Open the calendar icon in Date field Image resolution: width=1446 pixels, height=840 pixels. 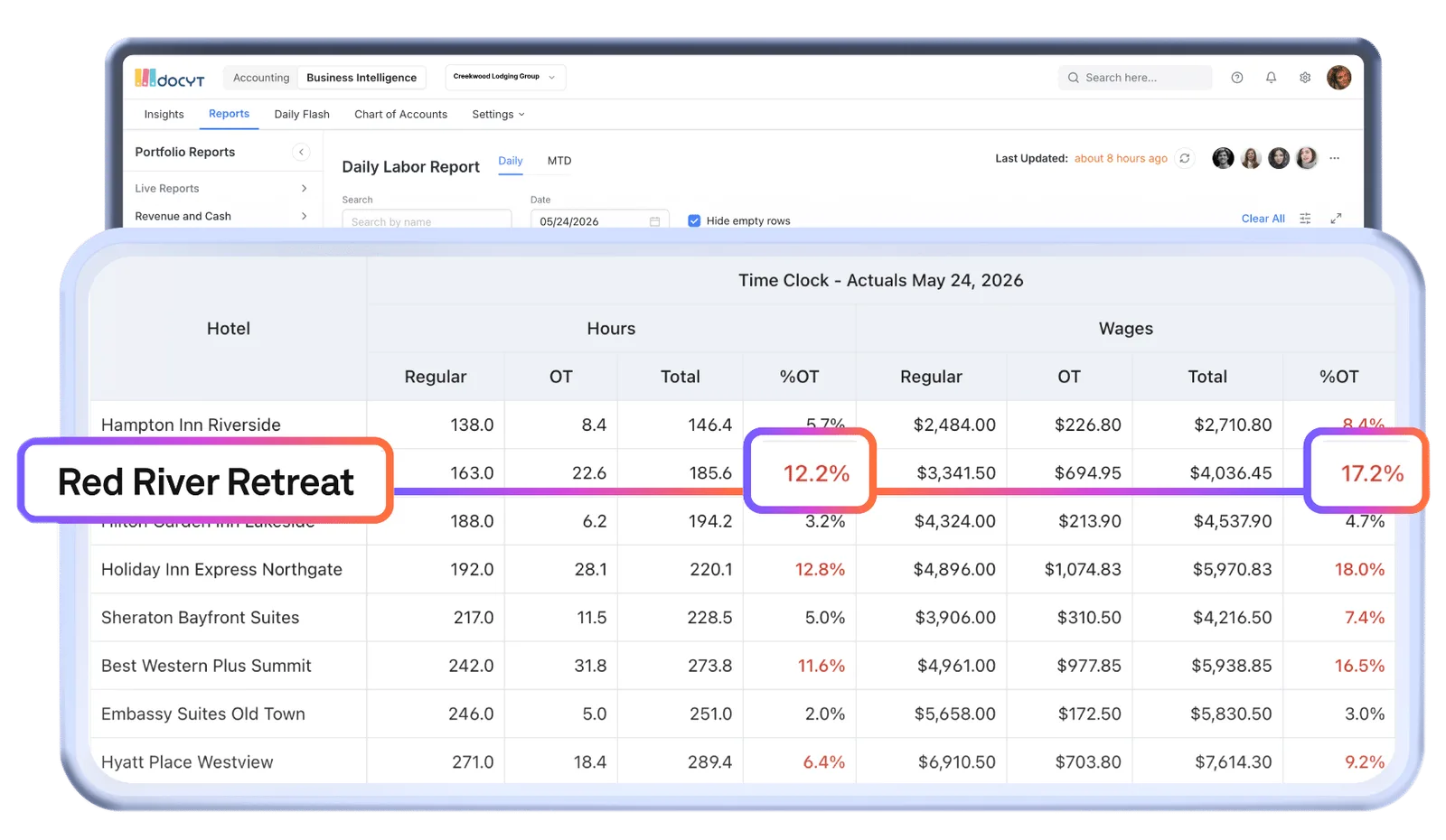pyautogui.click(x=654, y=221)
